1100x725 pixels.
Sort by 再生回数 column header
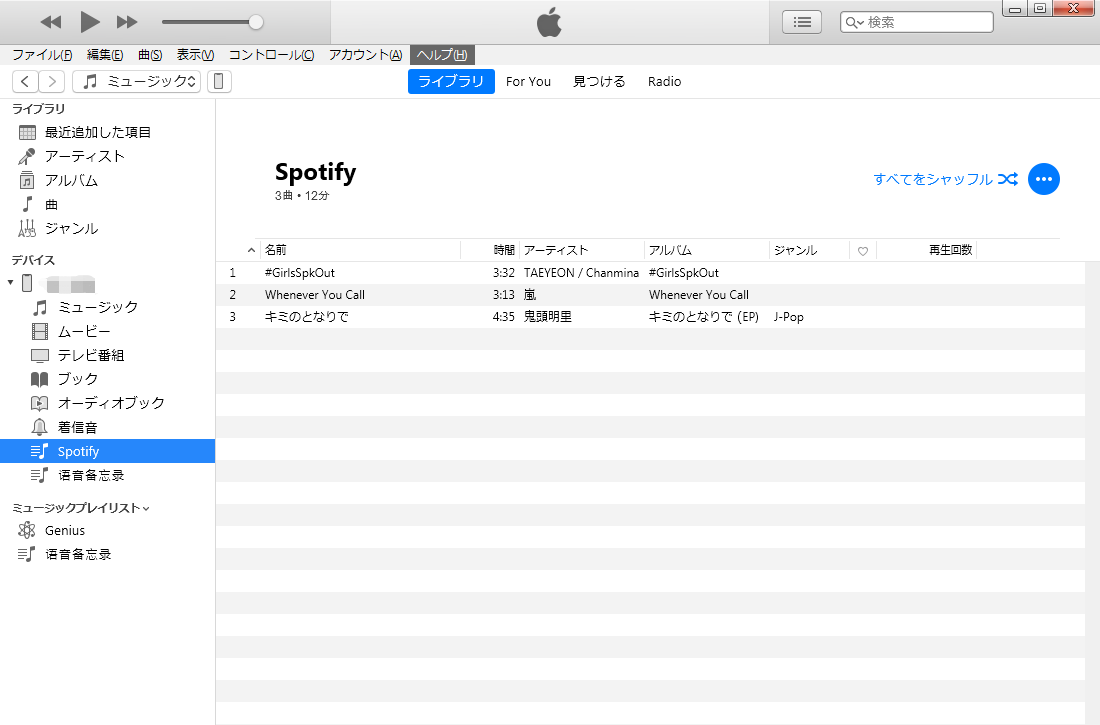[x=926, y=250]
